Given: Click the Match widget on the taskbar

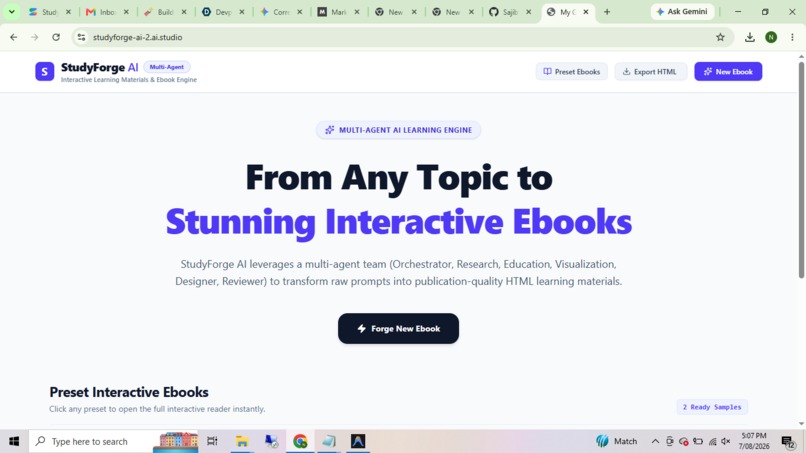Looking at the screenshot, I should (x=617, y=441).
